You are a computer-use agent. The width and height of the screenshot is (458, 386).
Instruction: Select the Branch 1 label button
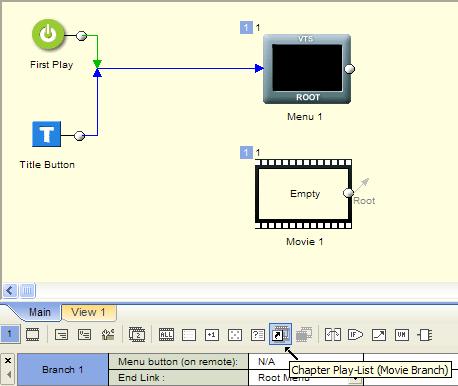tap(63, 370)
